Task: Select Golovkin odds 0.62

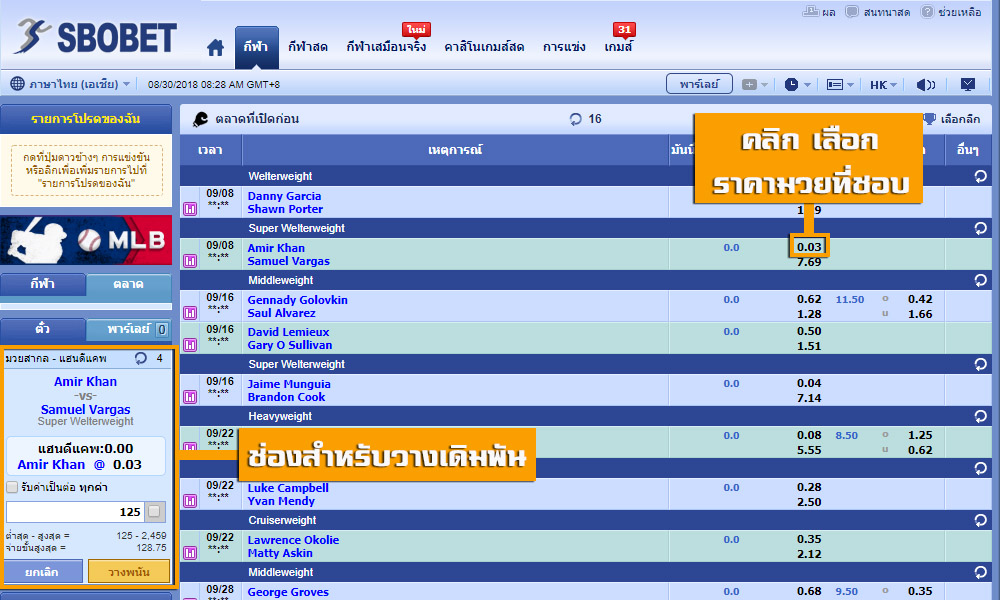Action: (x=809, y=299)
